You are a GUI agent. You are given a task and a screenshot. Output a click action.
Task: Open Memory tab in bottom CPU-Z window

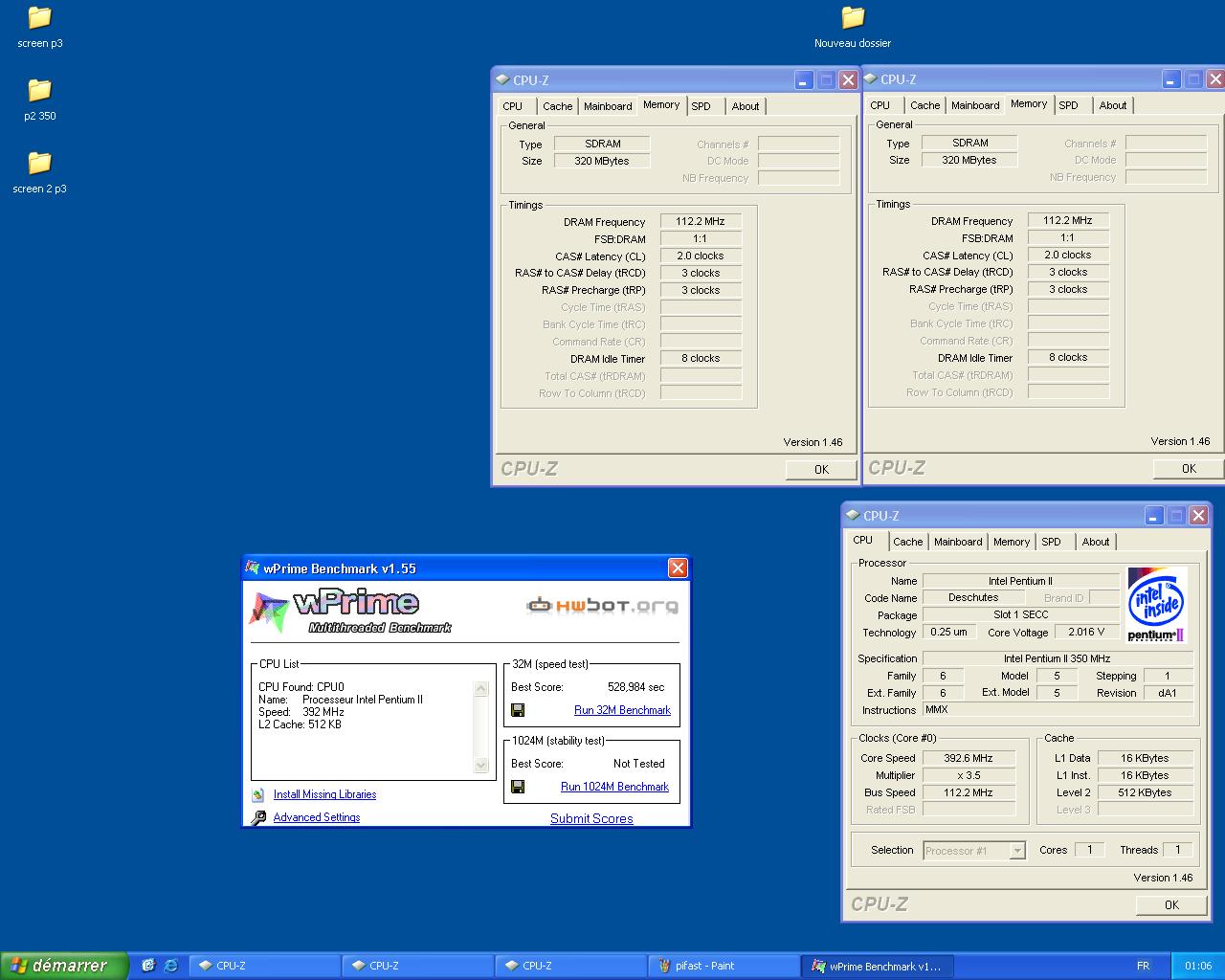point(1012,542)
